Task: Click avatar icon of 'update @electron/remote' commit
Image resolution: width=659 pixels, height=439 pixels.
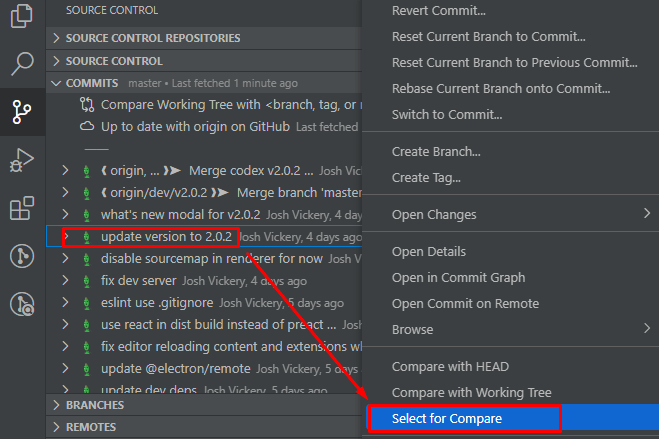Action: point(87,369)
